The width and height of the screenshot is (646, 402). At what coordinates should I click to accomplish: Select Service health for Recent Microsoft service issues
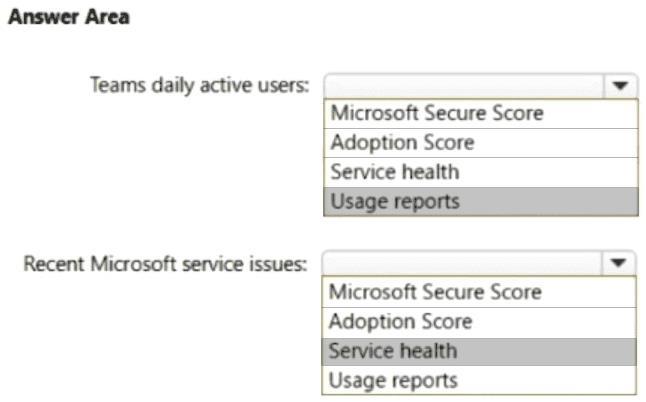[479, 351]
